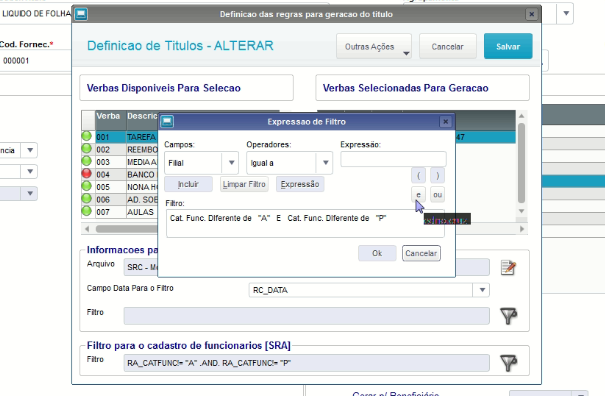The height and width of the screenshot is (396, 605).
Task: Click the 'e' logical operator button
Action: pyautogui.click(x=419, y=195)
